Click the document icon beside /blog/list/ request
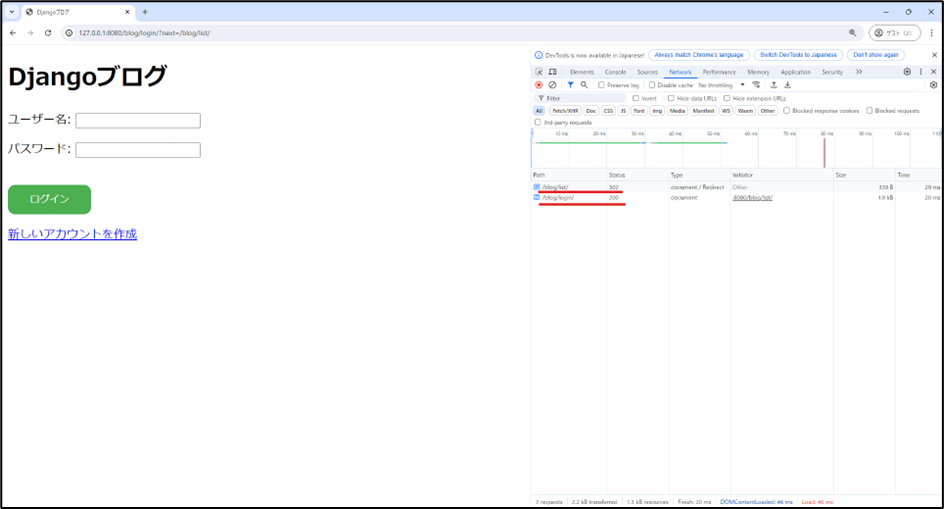This screenshot has height=509, width=944. 536,187
